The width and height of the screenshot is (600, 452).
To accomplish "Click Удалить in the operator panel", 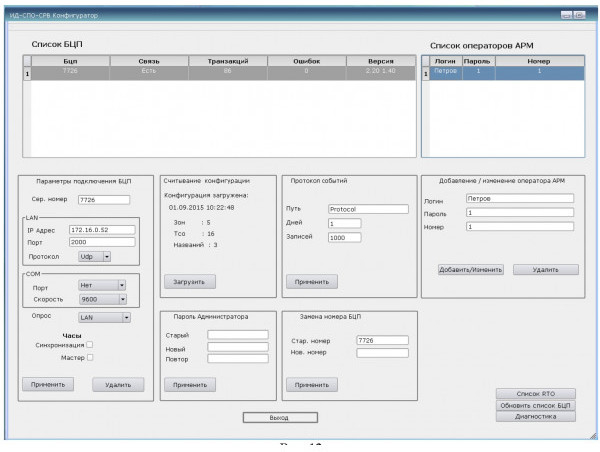I will [545, 269].
